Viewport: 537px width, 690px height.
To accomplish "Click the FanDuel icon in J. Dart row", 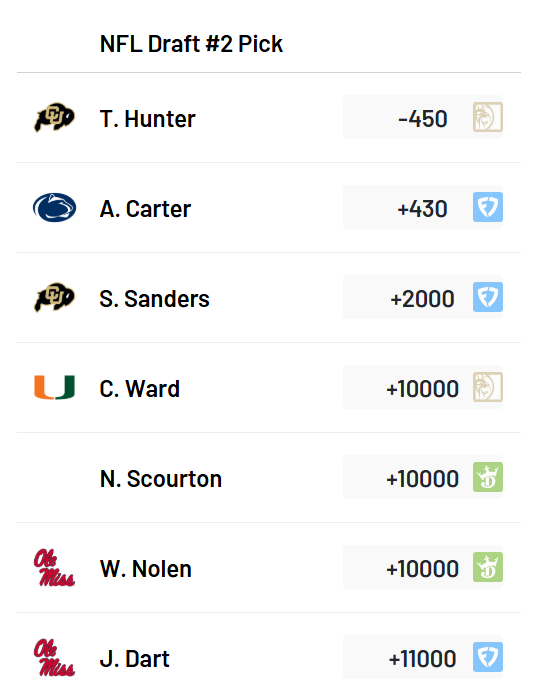I will pyautogui.click(x=488, y=657).
